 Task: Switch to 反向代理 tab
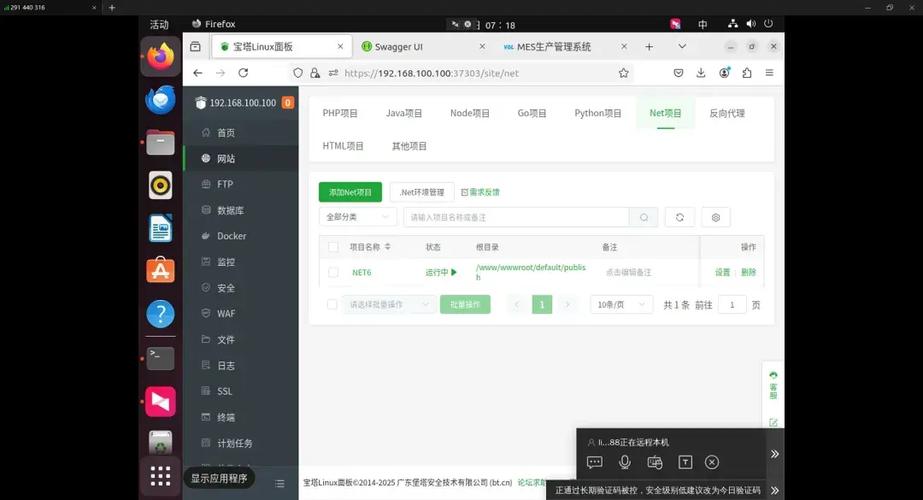tap(727, 113)
